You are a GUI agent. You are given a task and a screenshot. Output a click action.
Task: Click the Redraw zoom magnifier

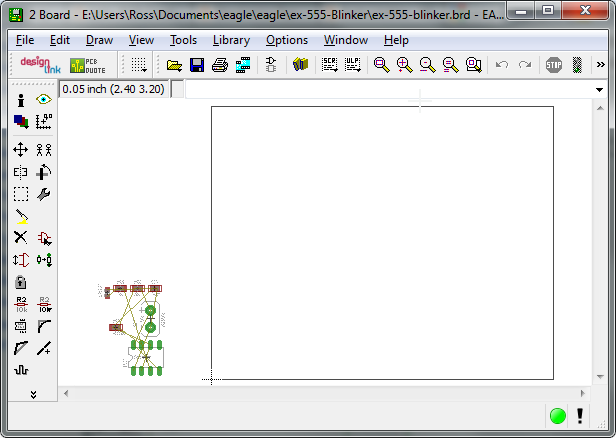451,65
